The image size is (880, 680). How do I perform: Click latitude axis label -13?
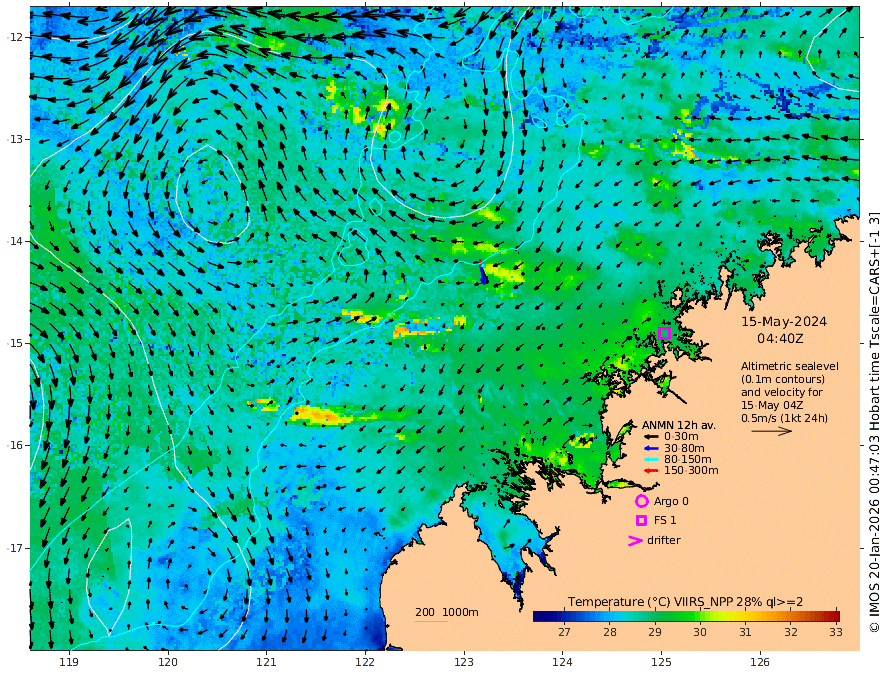15,139
